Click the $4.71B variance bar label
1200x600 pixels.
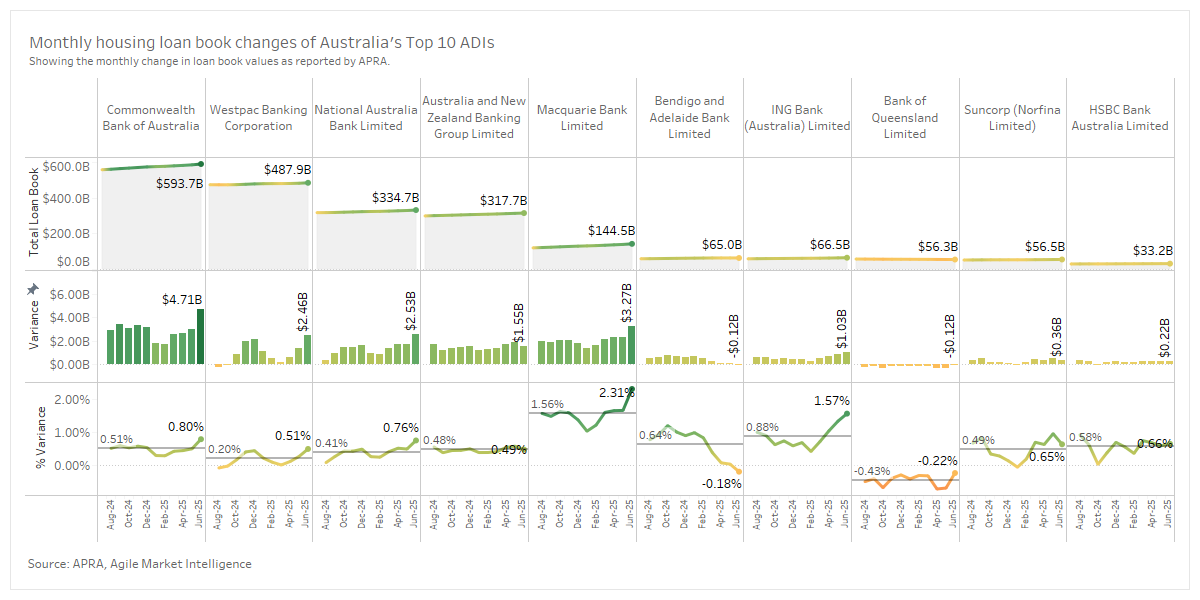(182, 299)
